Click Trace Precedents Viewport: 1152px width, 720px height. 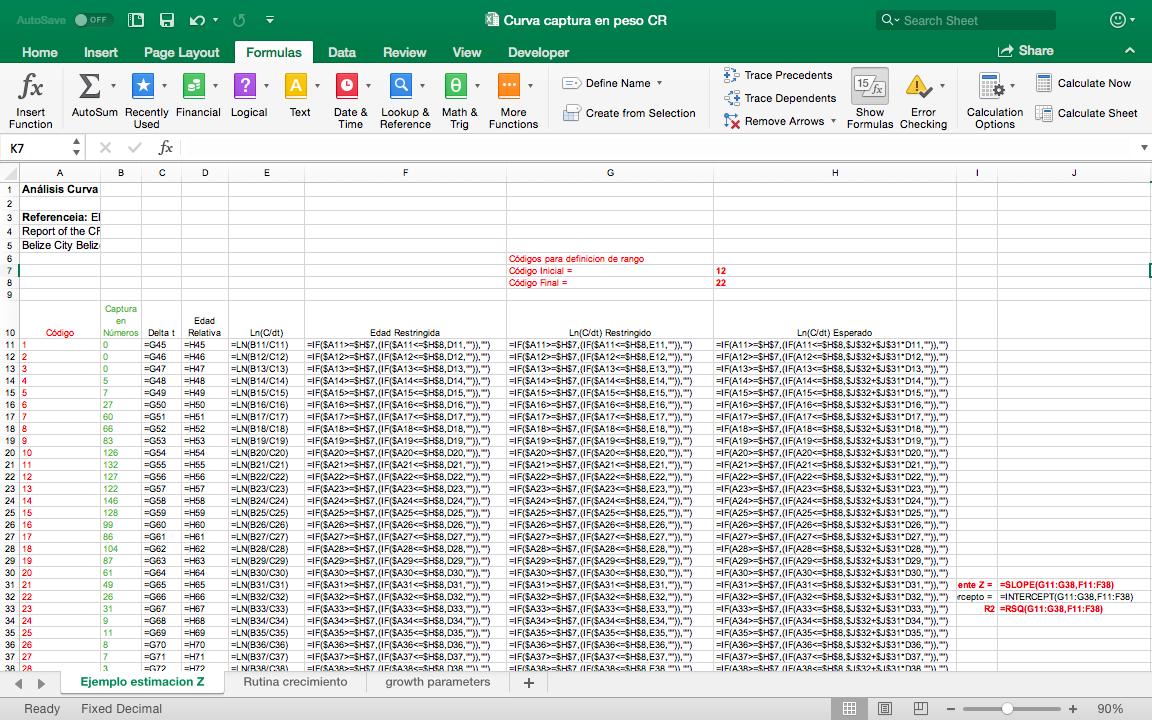coord(778,75)
